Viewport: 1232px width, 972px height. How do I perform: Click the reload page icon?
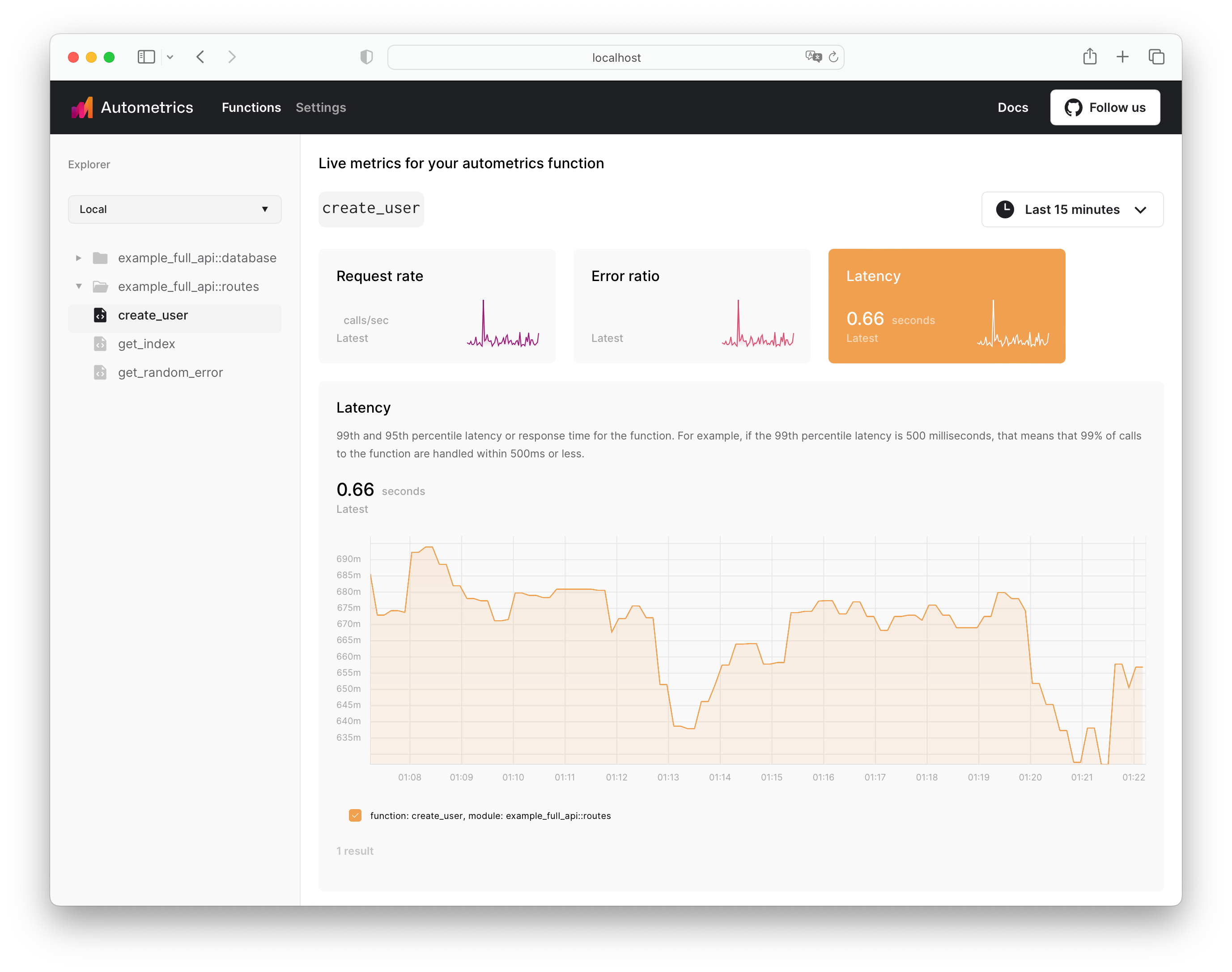coord(834,57)
